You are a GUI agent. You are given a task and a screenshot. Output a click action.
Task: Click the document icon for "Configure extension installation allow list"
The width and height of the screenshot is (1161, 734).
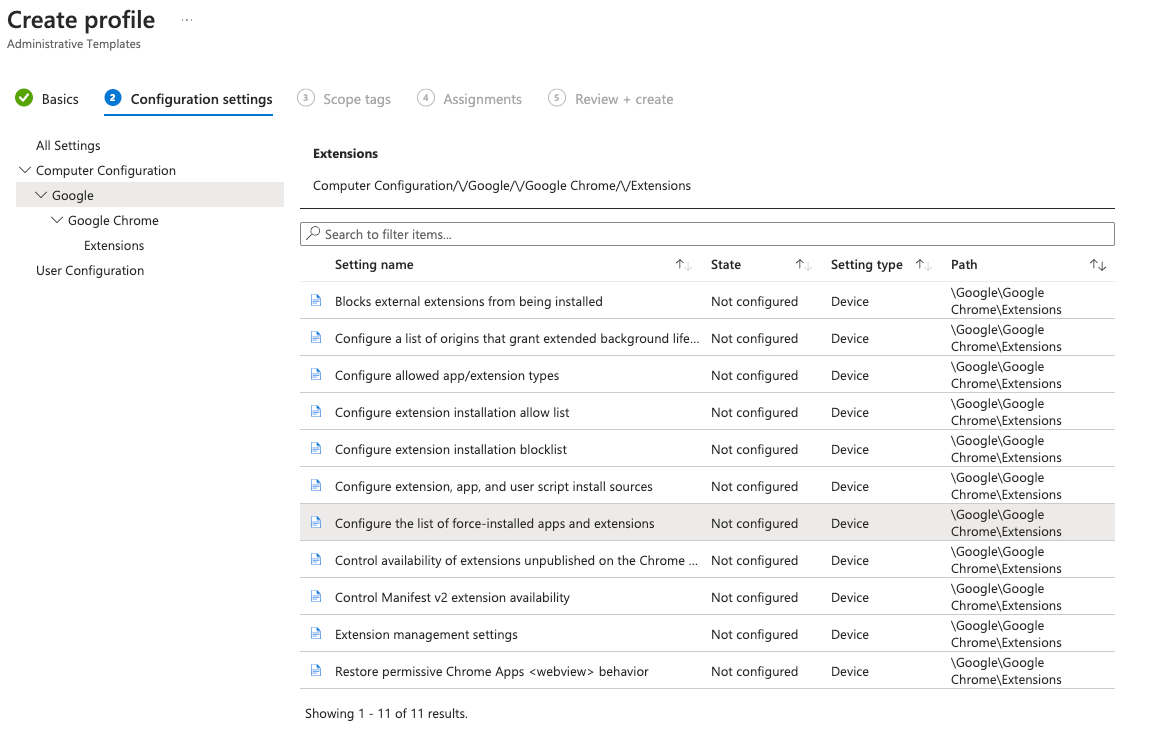tap(317, 411)
